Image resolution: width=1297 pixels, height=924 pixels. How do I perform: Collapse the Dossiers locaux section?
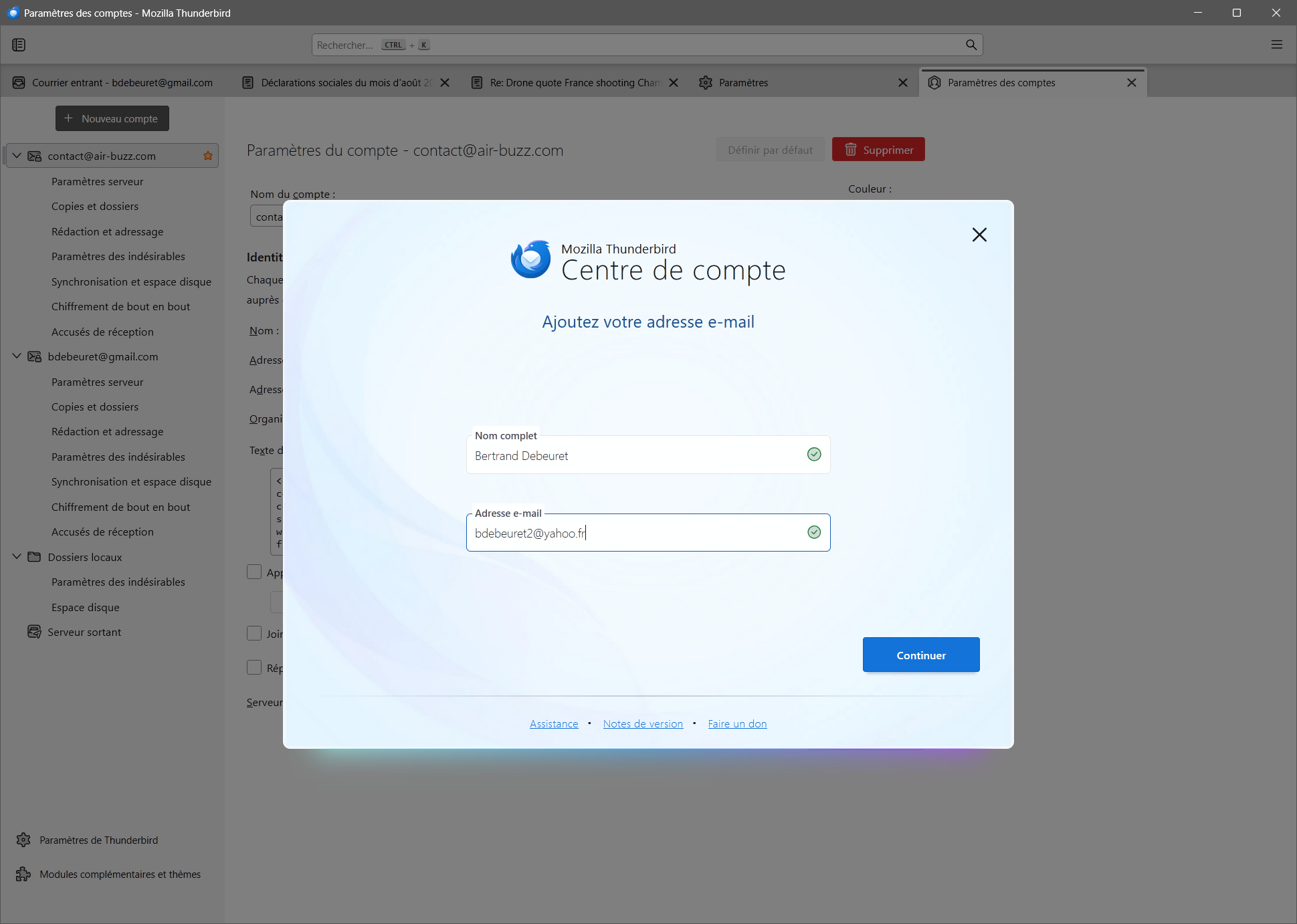17,556
